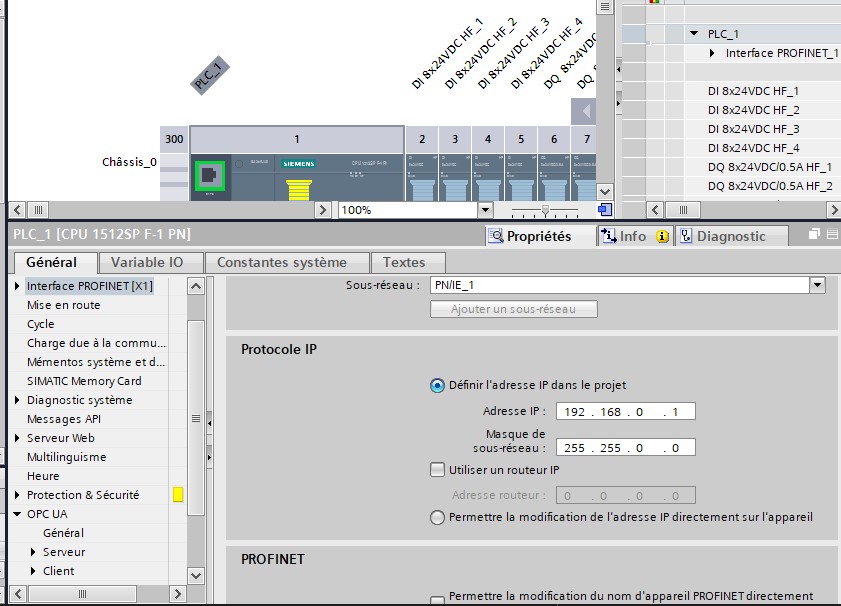841x606 pixels.
Task: Select the module image in rack slot 3
Action: (455, 178)
